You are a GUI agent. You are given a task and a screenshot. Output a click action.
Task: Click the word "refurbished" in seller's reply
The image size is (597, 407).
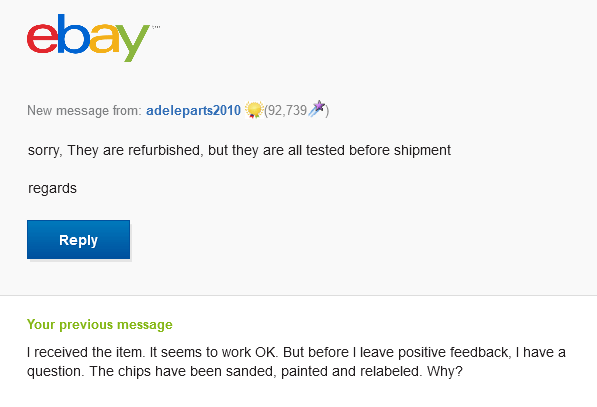click(166, 150)
